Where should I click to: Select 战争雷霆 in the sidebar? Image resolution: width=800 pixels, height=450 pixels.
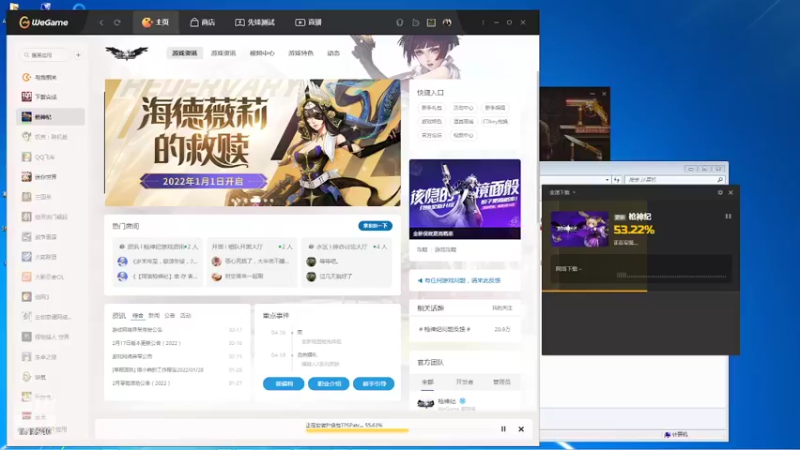click(x=50, y=237)
